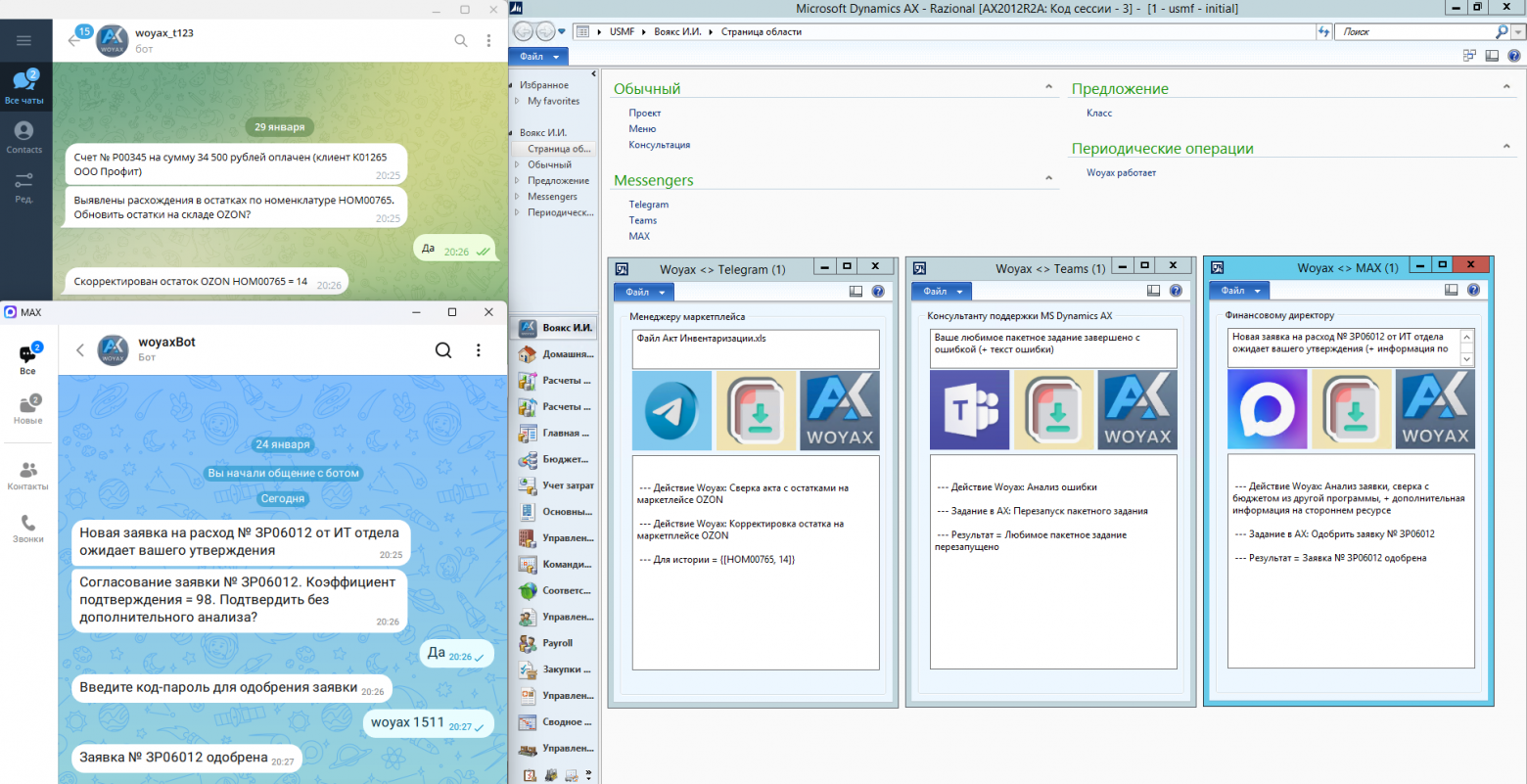This screenshot has height=784, width=1527.
Task: Open the main AX 'Файл' menu
Action: [537, 57]
